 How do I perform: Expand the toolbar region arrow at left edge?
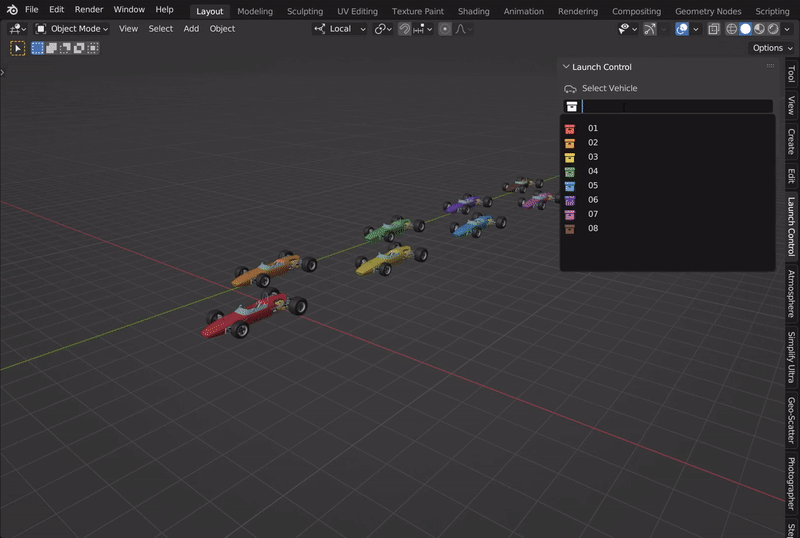click(3, 72)
